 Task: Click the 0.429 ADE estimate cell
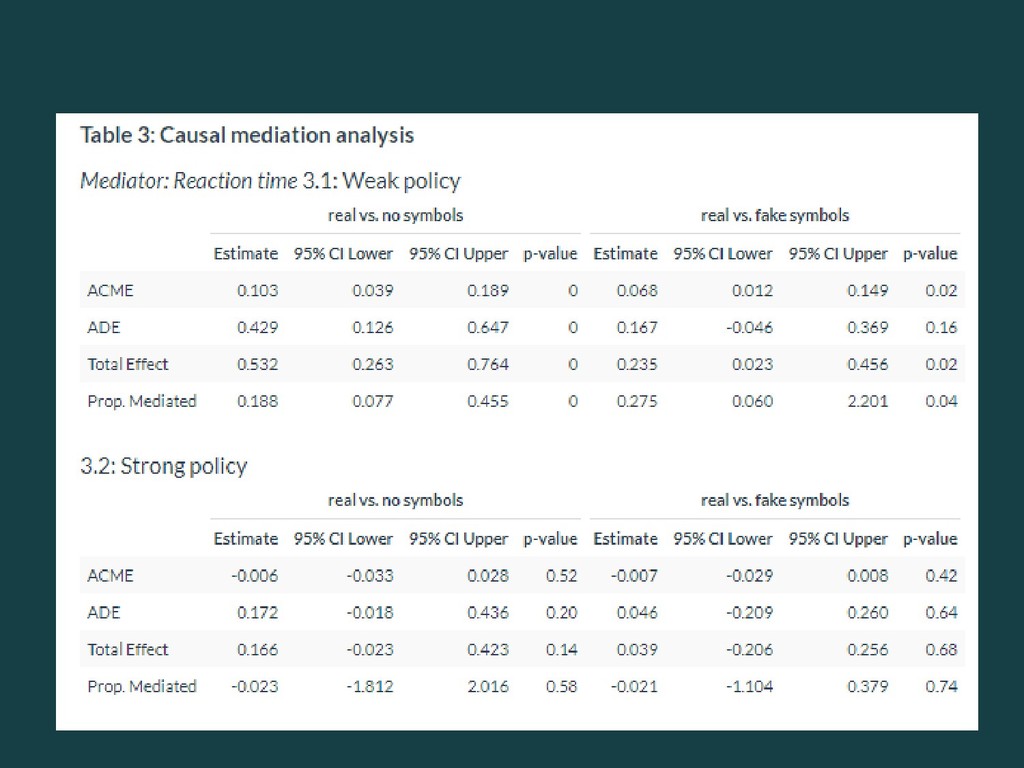coord(257,327)
